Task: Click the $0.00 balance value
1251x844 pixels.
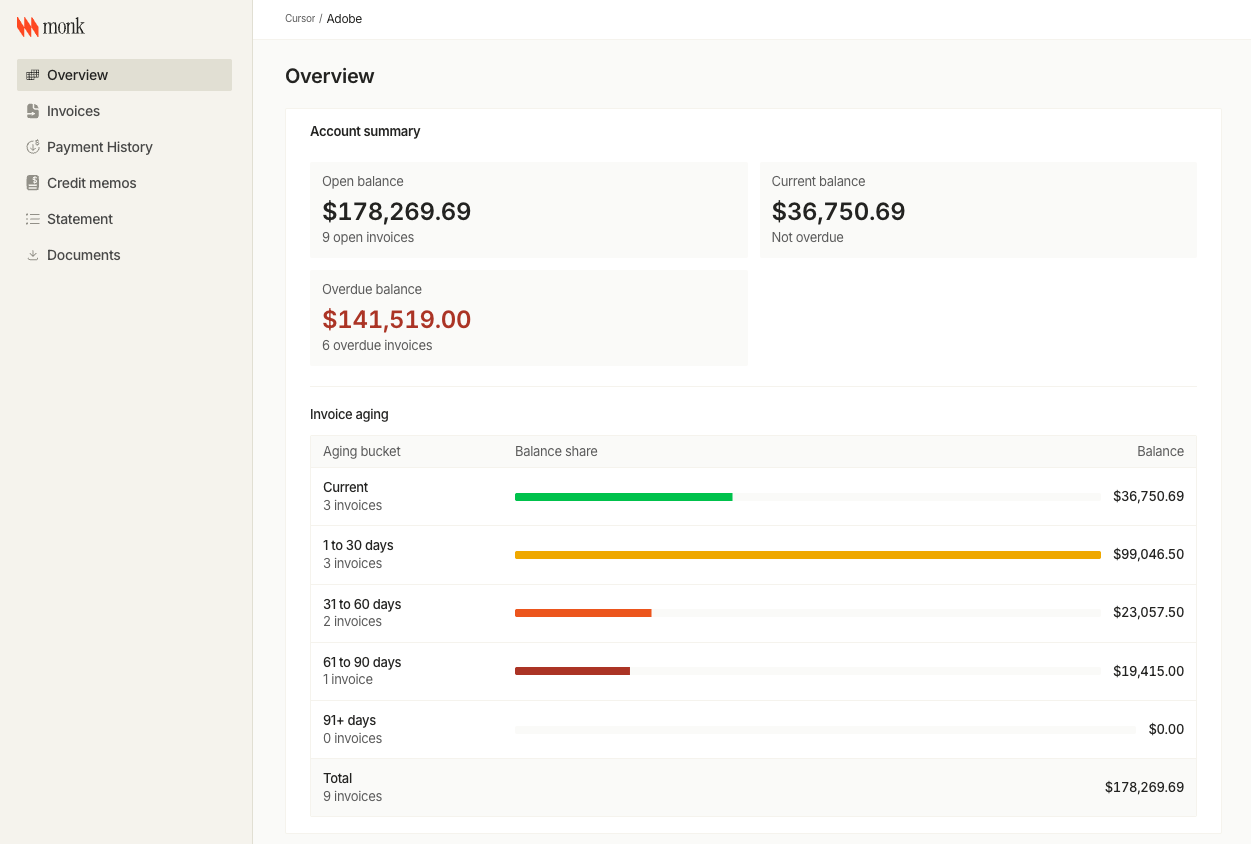Action: click(1166, 730)
